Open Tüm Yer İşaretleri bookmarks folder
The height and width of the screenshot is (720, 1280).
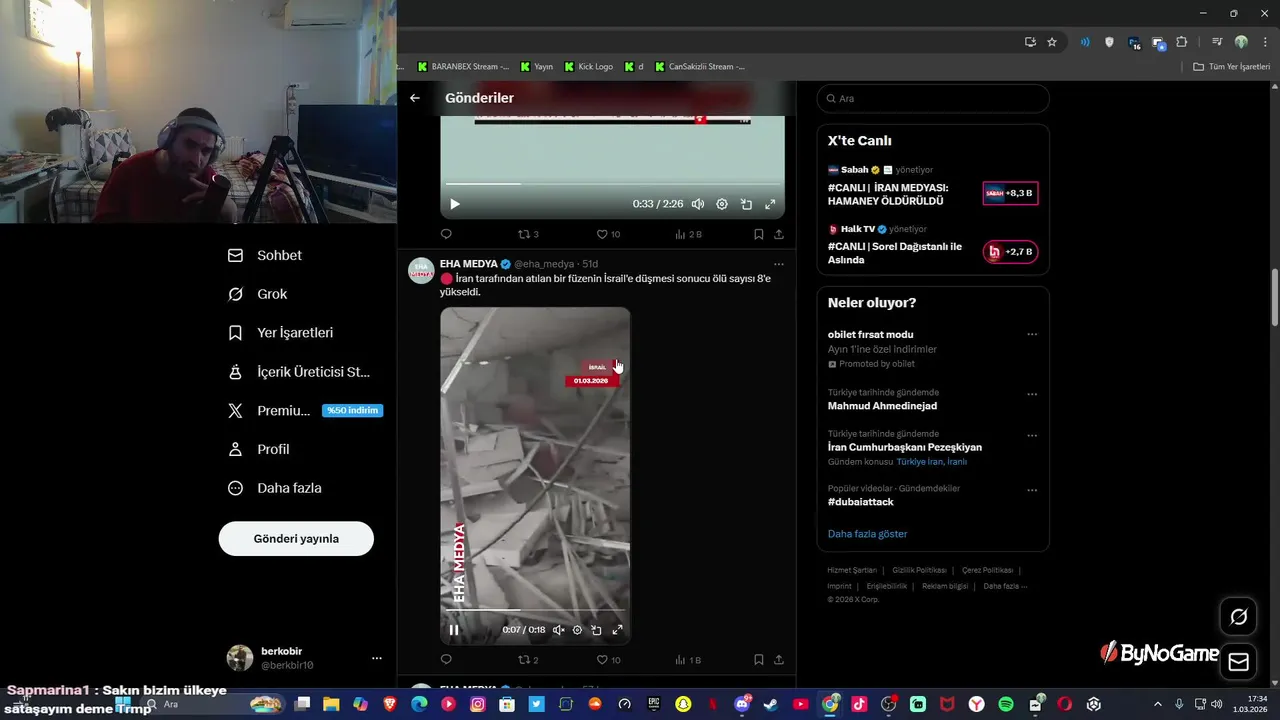[x=1232, y=67]
